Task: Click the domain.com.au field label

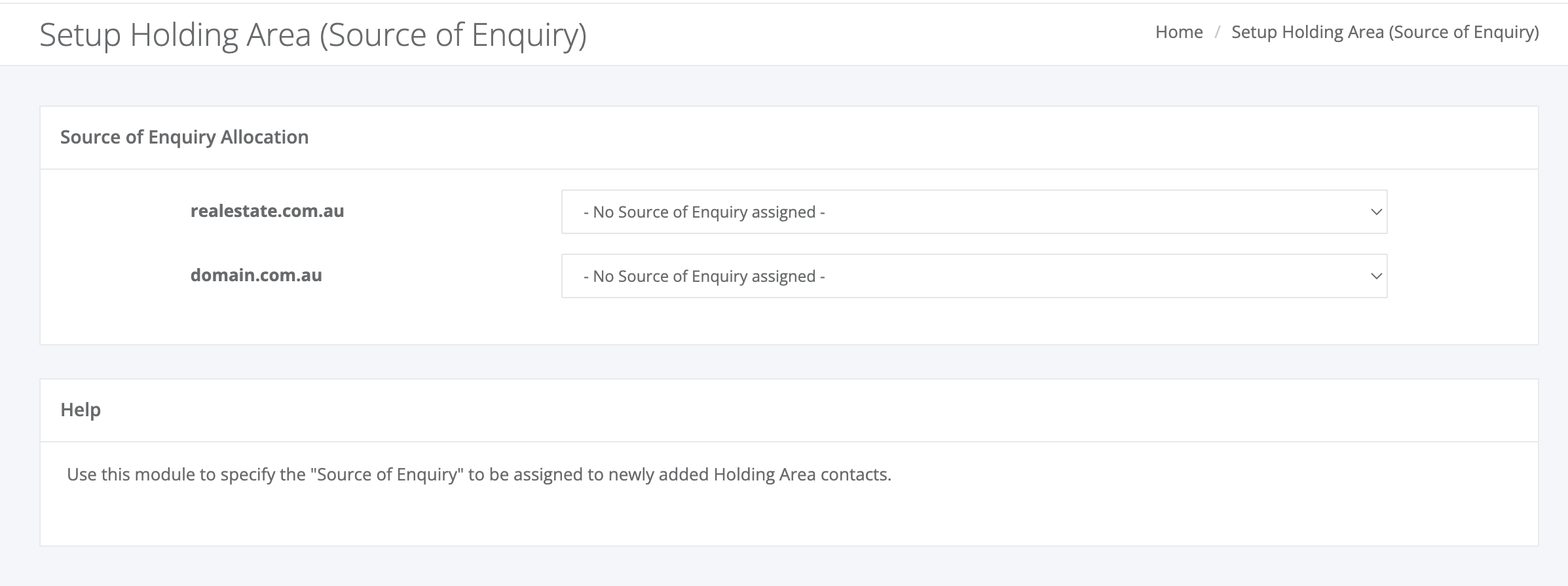Action: 256,275
